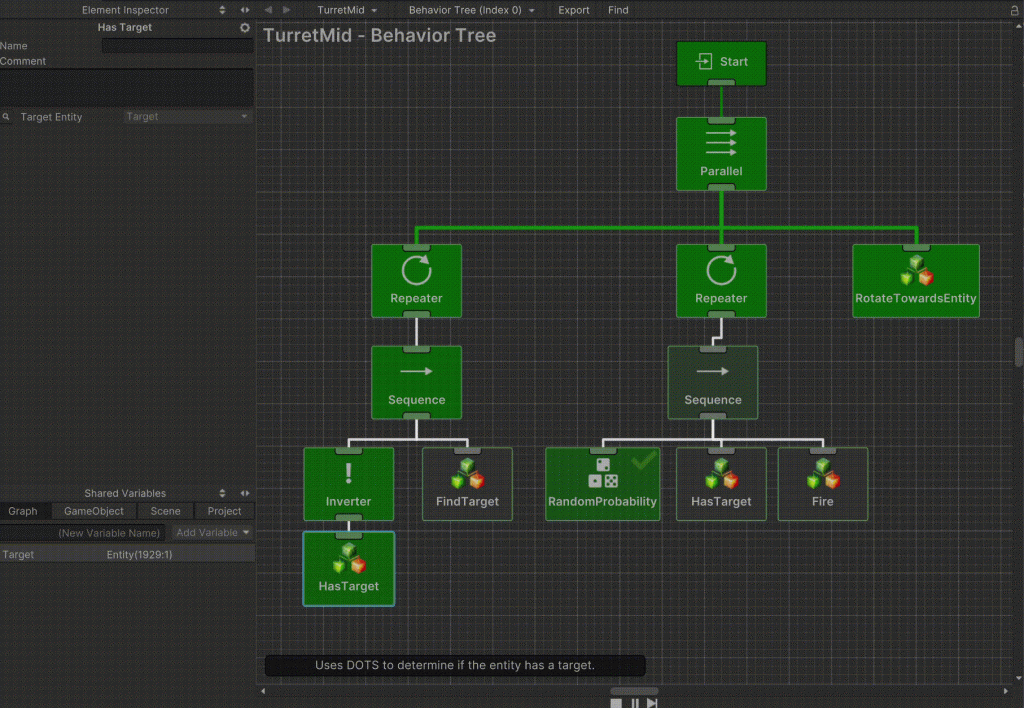Click the step forward playback button
Image resolution: width=1024 pixels, height=708 pixels.
pyautogui.click(x=652, y=703)
